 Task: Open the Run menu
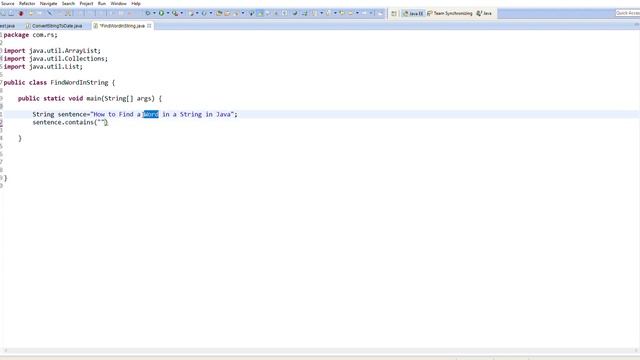click(102, 3)
